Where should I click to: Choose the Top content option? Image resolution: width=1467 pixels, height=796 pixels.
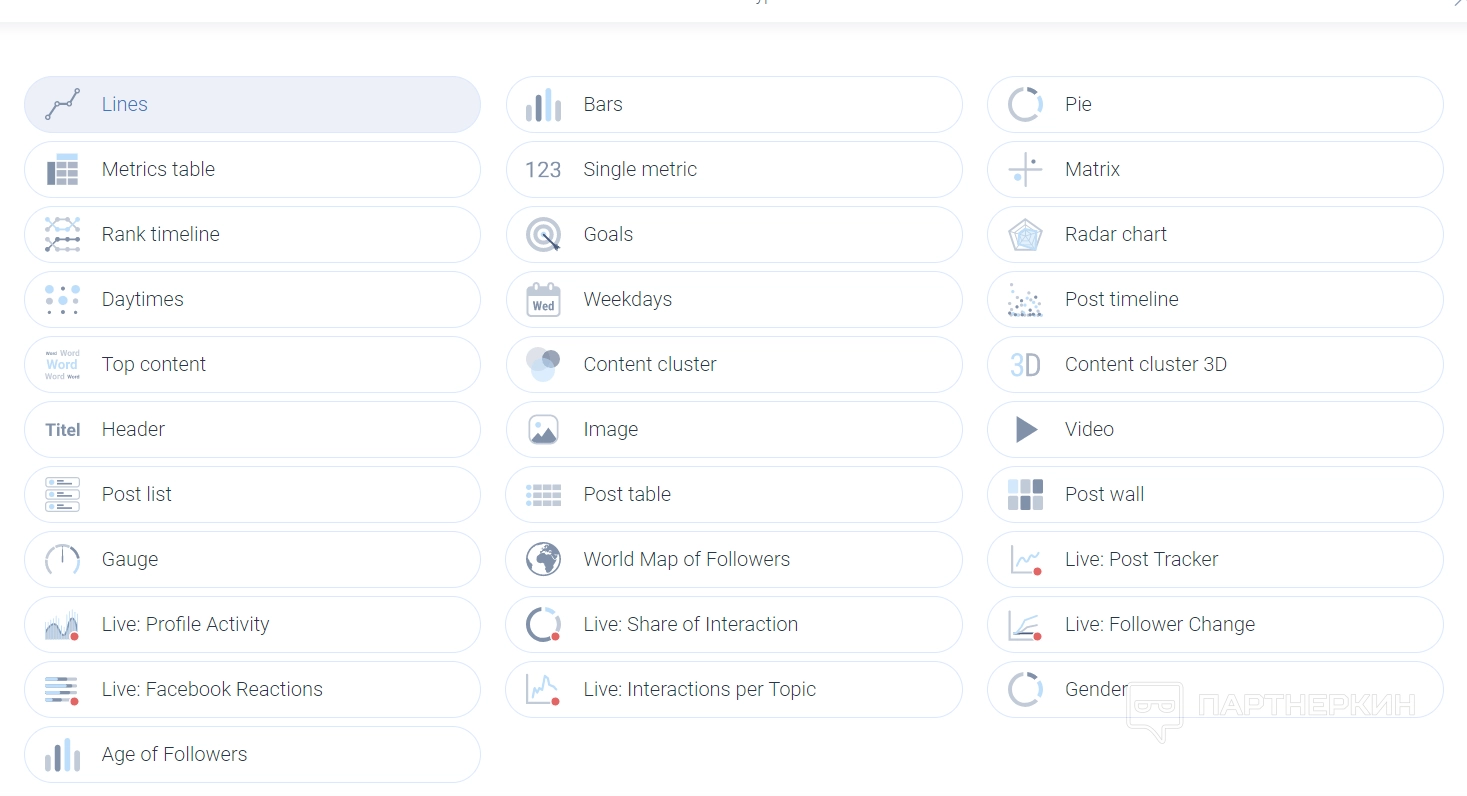click(153, 365)
